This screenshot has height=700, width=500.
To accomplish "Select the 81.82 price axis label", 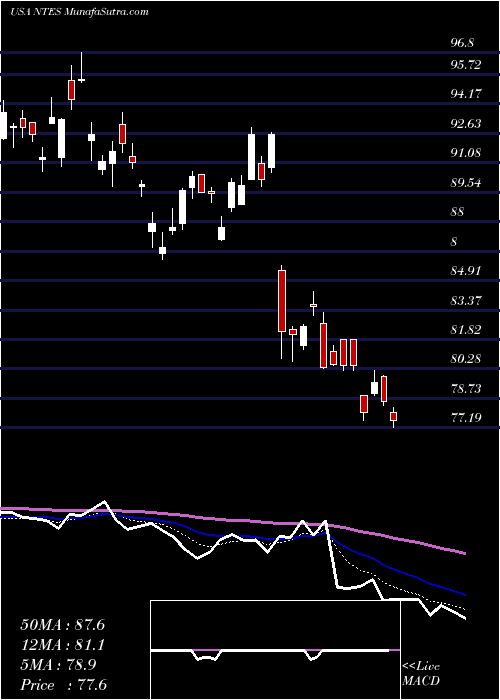I will click(x=467, y=330).
